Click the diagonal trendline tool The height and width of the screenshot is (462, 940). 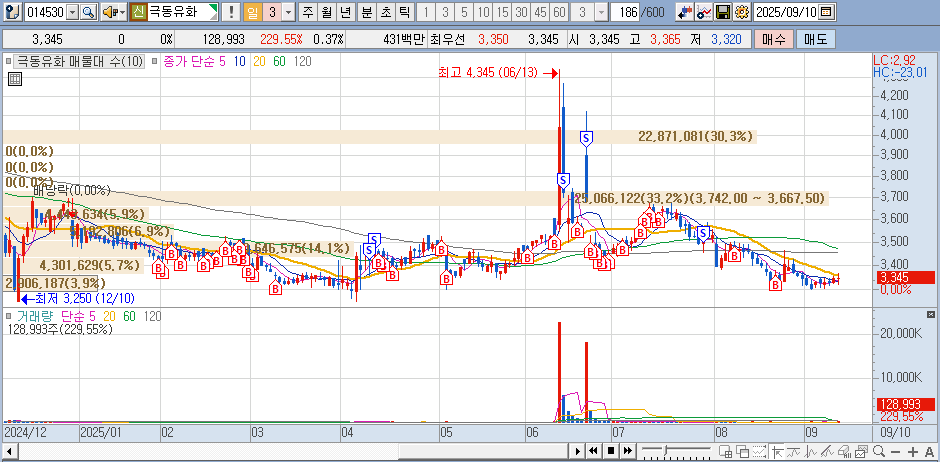click(x=827, y=451)
